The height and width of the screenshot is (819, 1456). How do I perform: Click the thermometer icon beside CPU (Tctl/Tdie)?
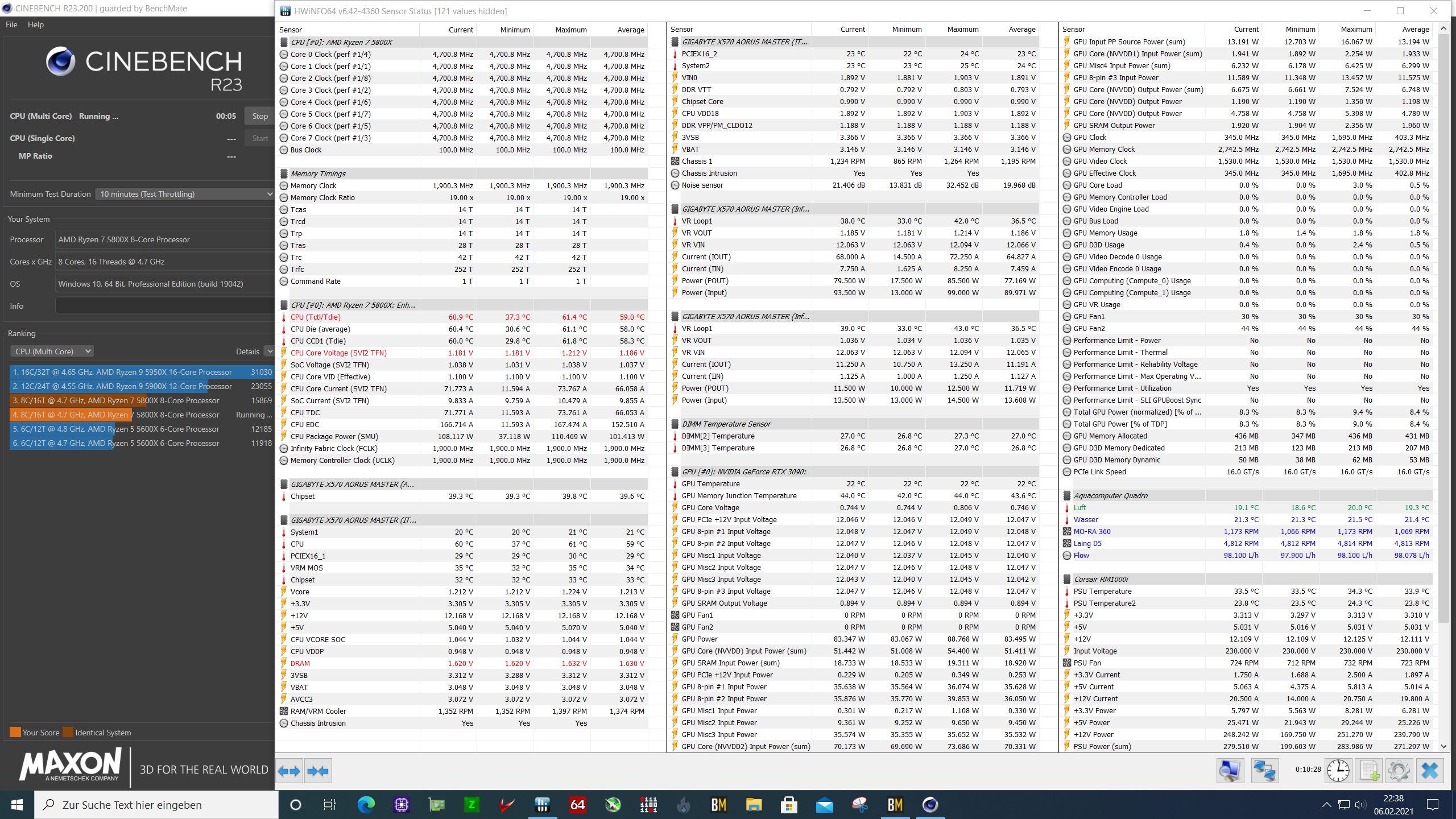pyautogui.click(x=284, y=317)
